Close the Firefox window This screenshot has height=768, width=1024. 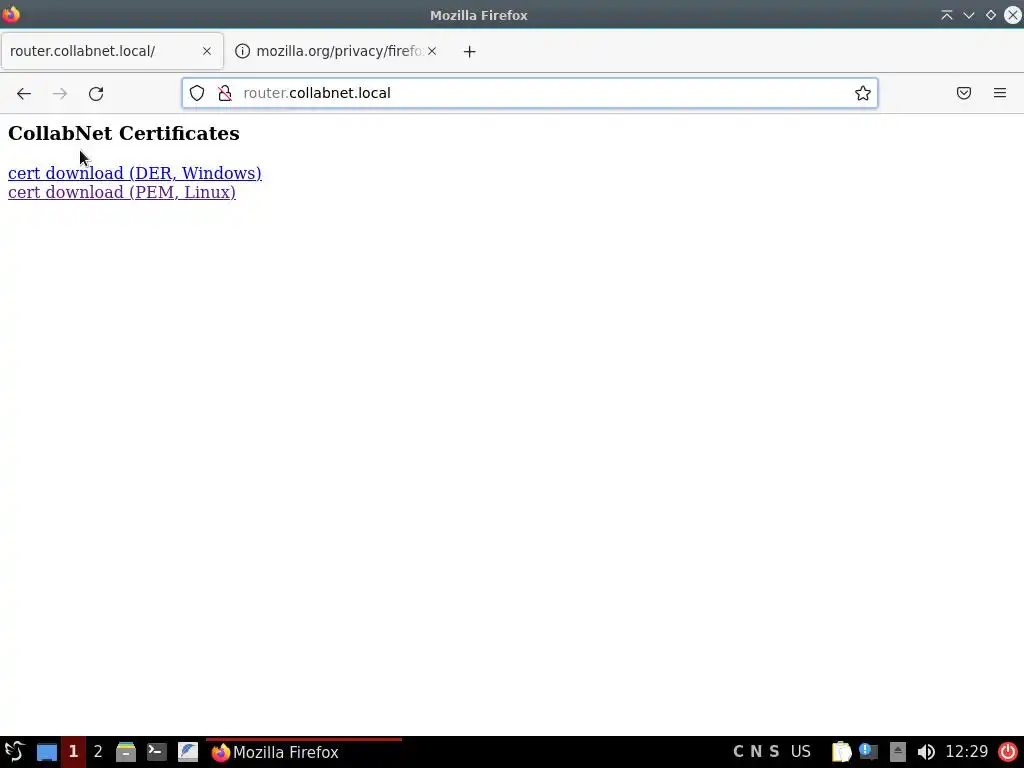click(x=1012, y=15)
